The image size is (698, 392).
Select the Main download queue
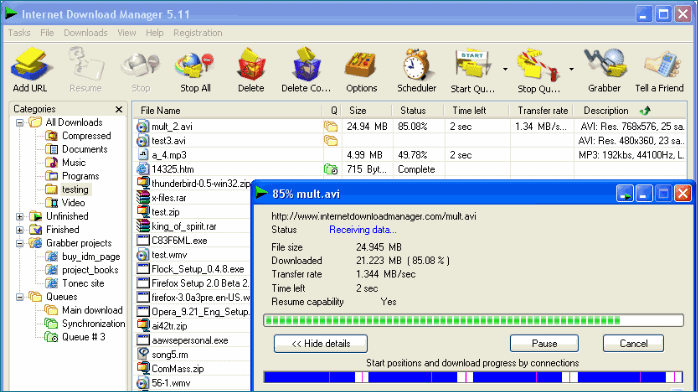click(84, 310)
